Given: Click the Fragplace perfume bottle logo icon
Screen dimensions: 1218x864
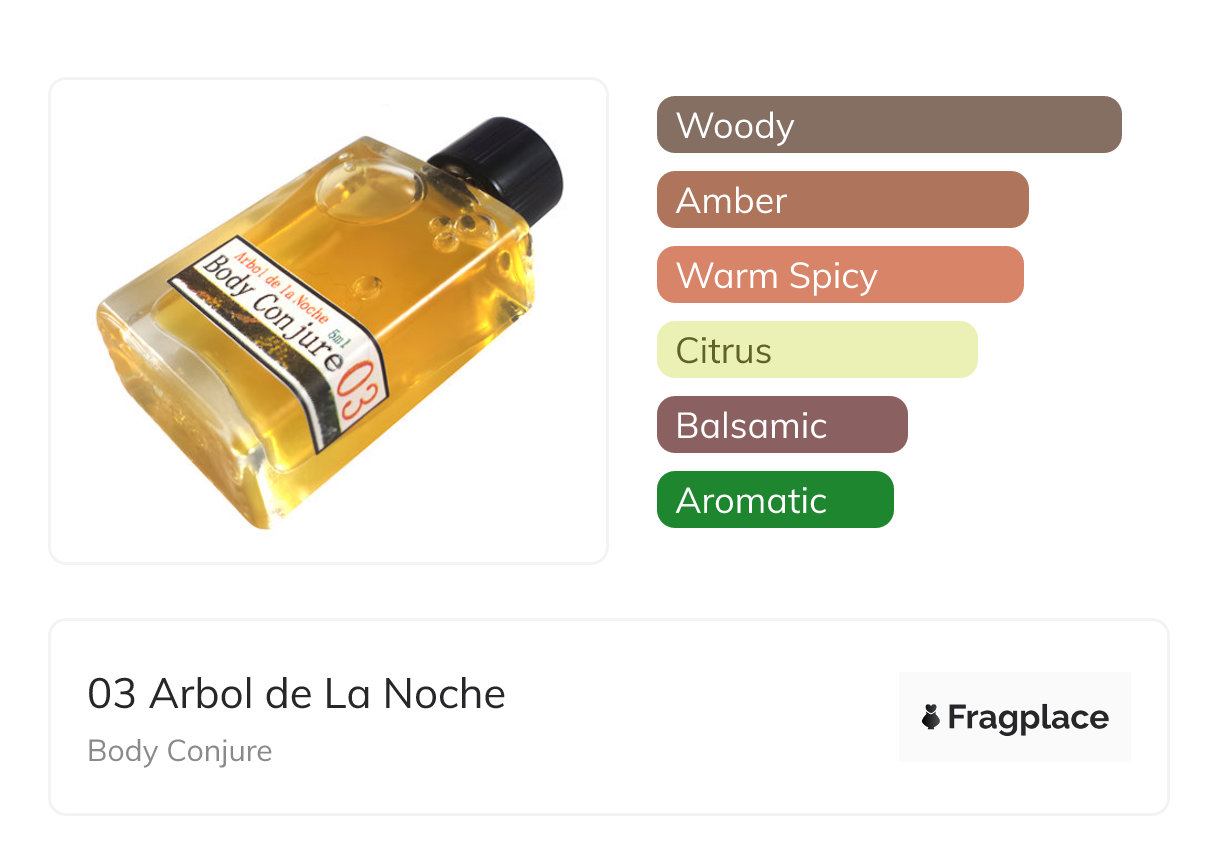Looking at the screenshot, I should click(931, 717).
